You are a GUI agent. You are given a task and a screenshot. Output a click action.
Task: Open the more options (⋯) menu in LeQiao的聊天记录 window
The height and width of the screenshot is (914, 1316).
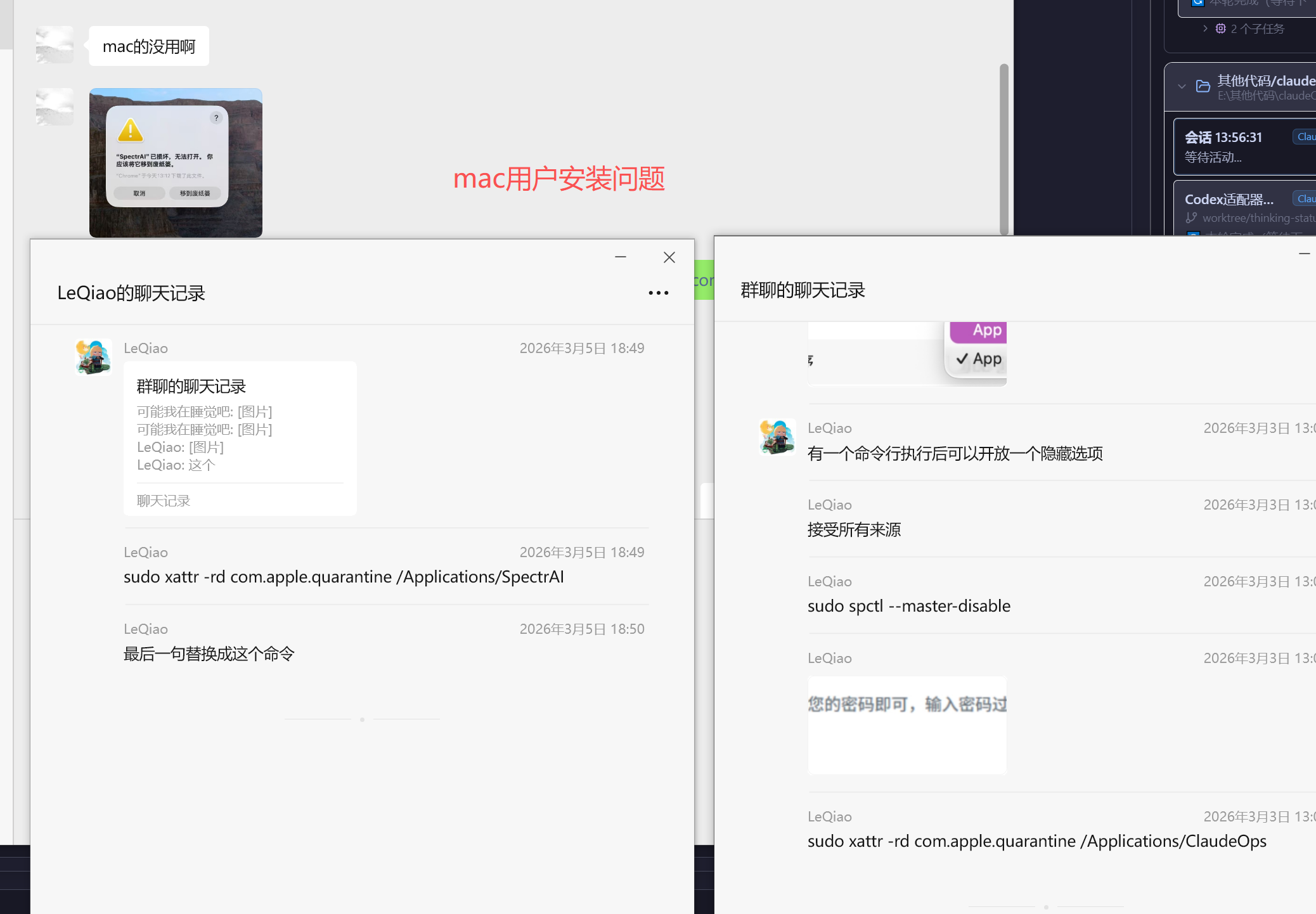tap(659, 292)
